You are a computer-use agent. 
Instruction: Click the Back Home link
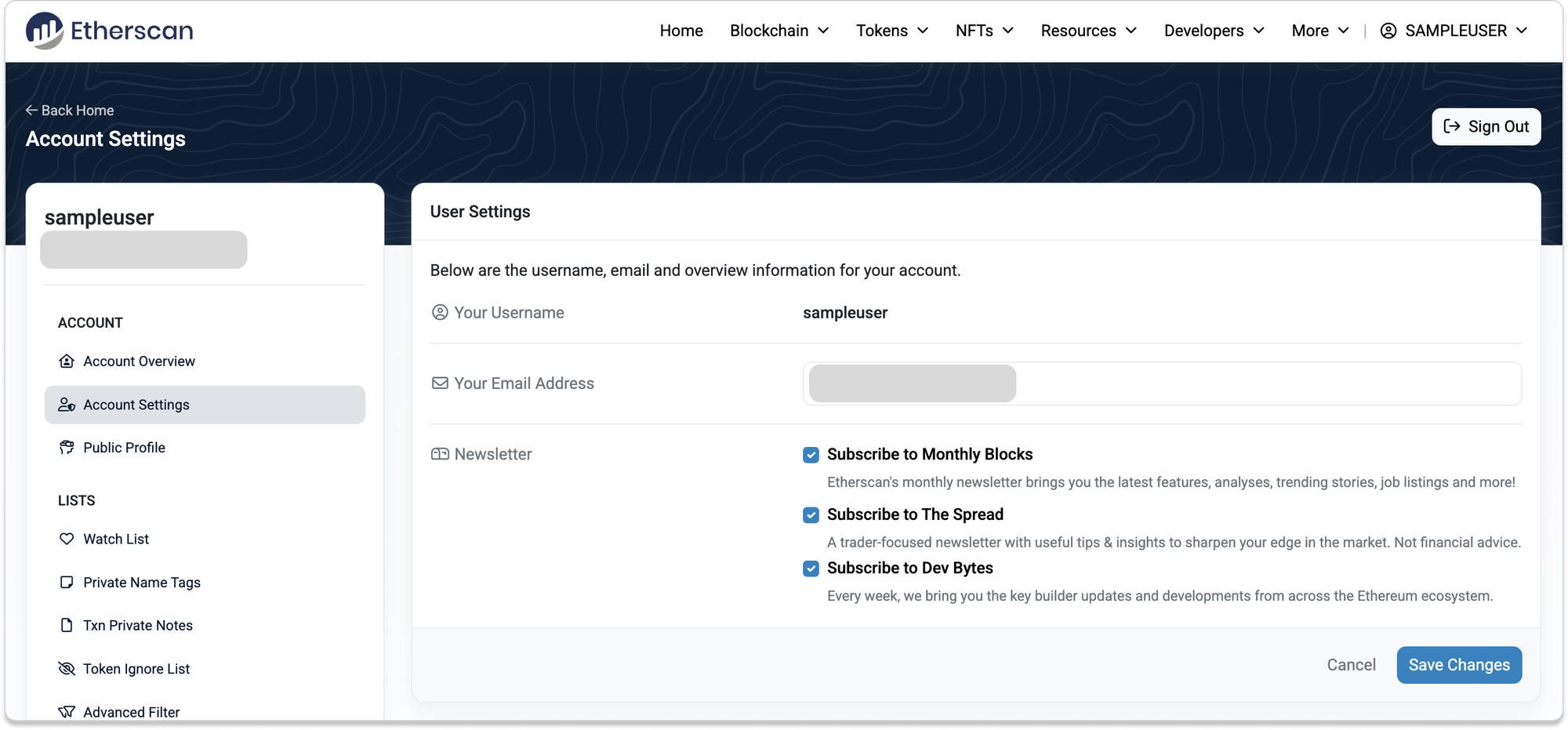70,111
